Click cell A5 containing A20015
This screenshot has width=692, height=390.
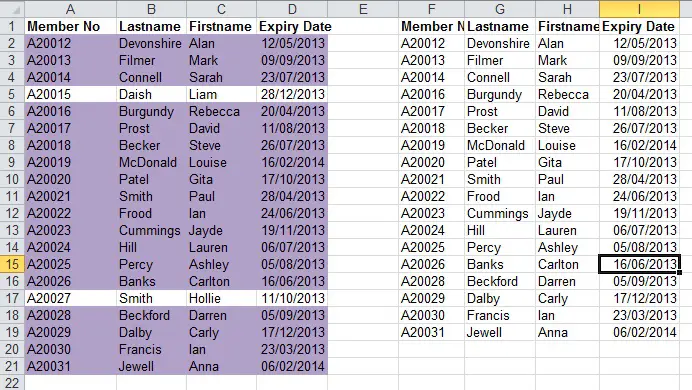pos(71,94)
